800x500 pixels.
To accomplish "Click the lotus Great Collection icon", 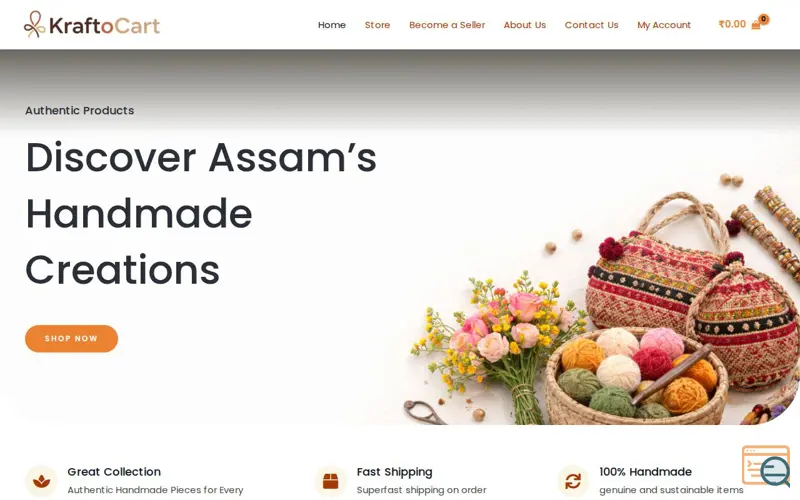I will [x=41, y=481].
